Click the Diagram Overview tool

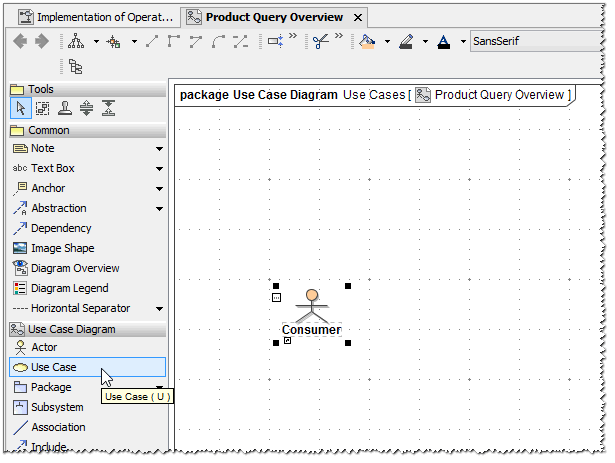point(74,268)
